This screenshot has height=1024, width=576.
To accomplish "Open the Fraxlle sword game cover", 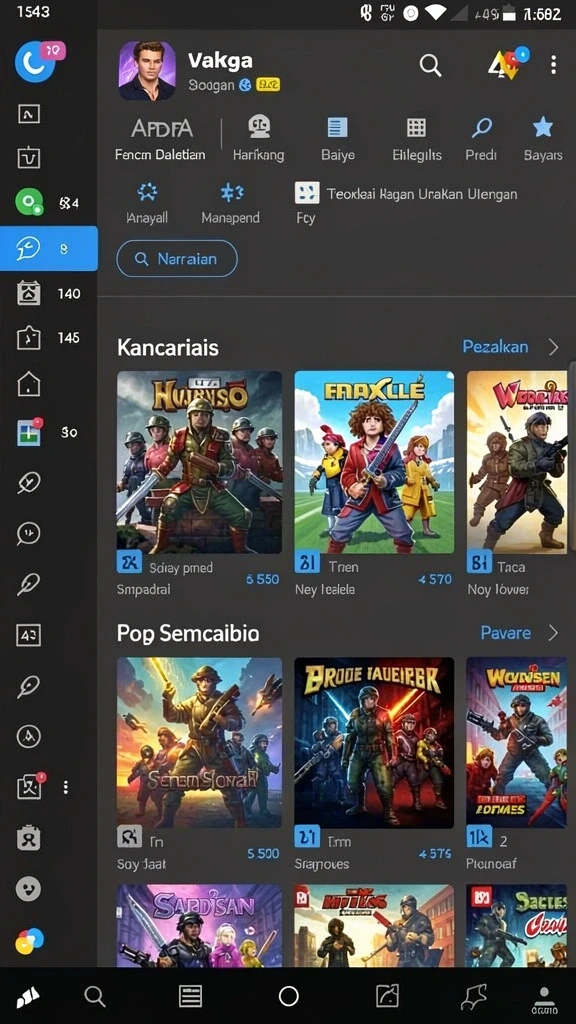I will coord(374,462).
